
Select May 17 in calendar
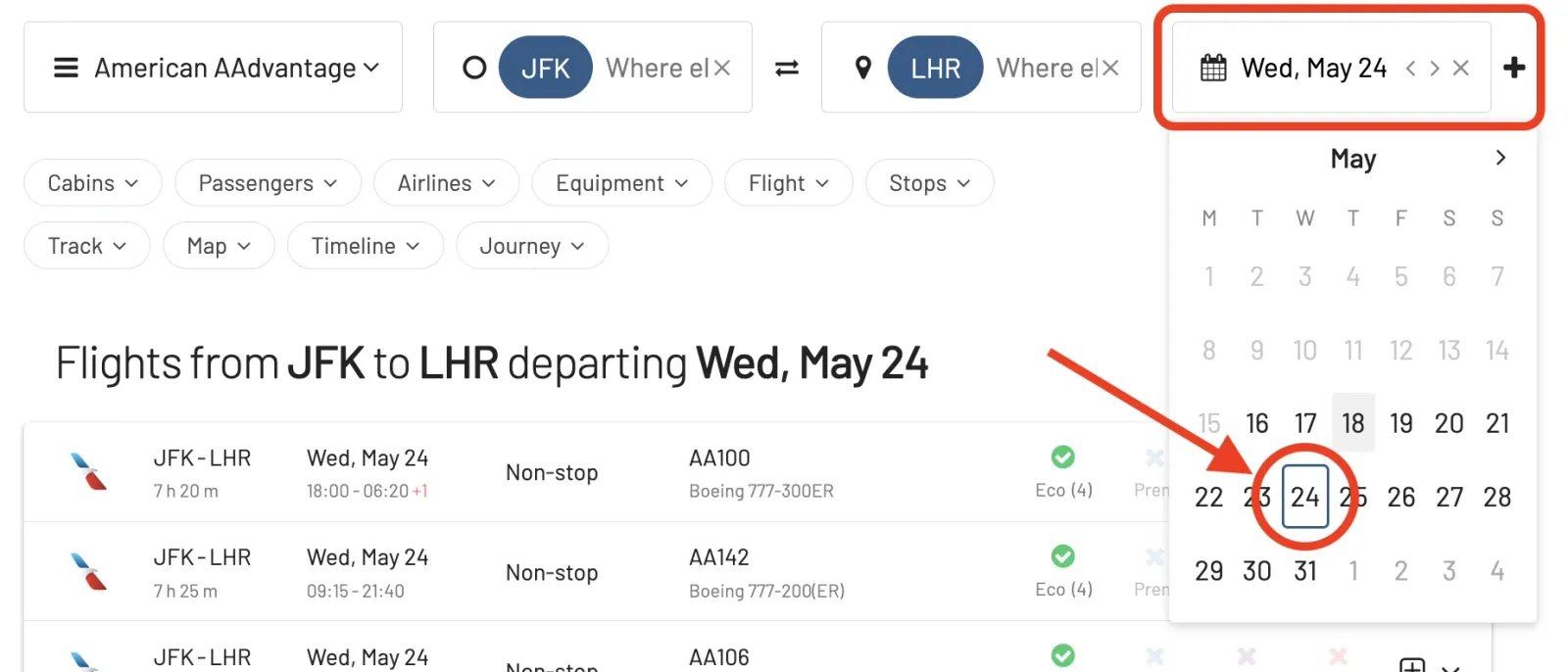[x=1305, y=423]
